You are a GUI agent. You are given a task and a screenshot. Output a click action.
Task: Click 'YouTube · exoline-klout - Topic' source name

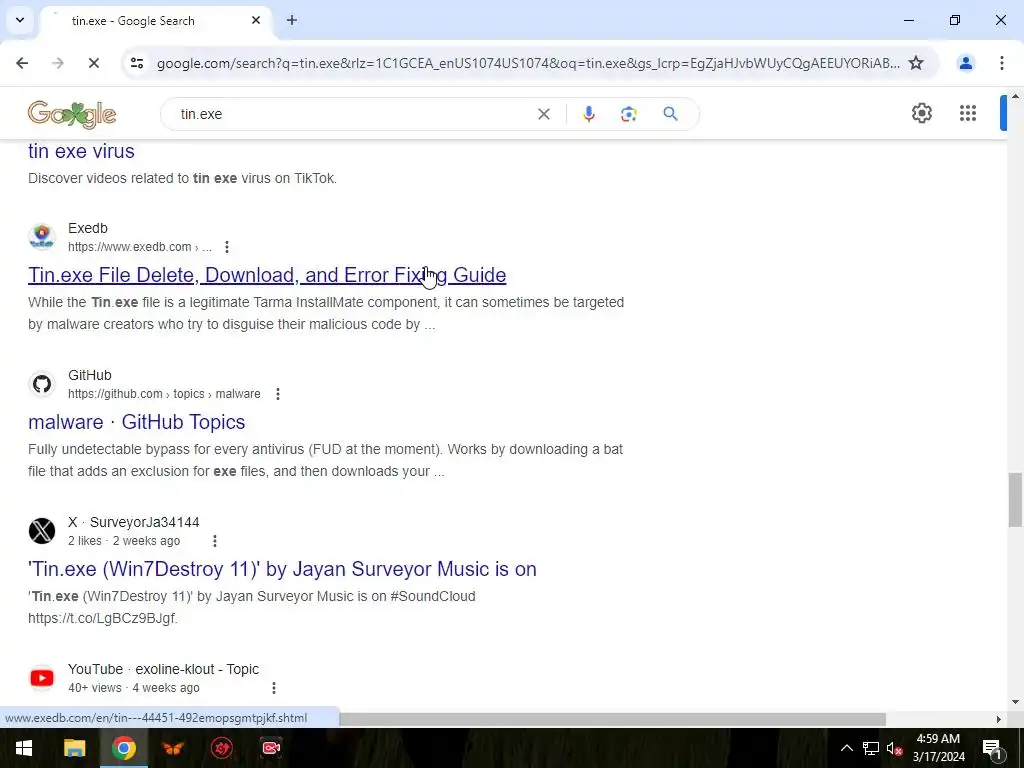(x=163, y=669)
